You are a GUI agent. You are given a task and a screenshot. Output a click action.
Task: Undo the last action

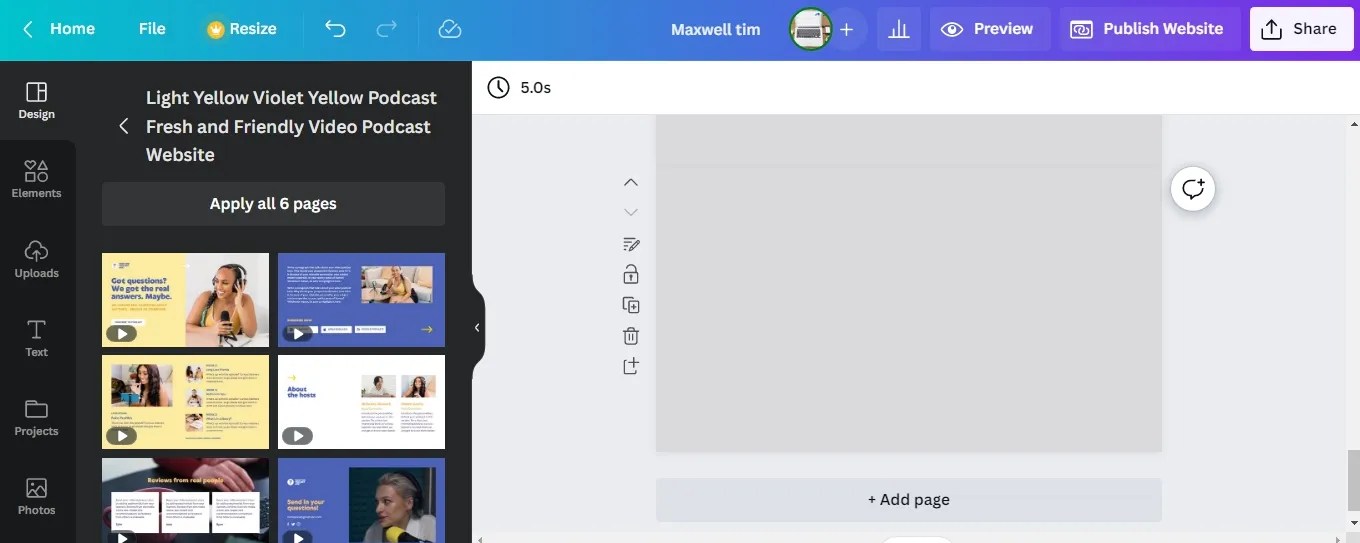click(x=335, y=29)
